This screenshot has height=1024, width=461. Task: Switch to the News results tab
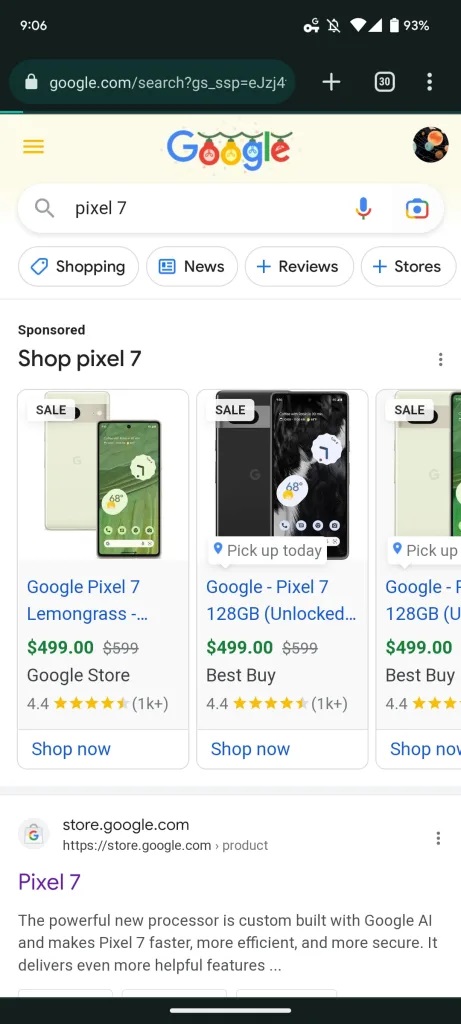192,266
